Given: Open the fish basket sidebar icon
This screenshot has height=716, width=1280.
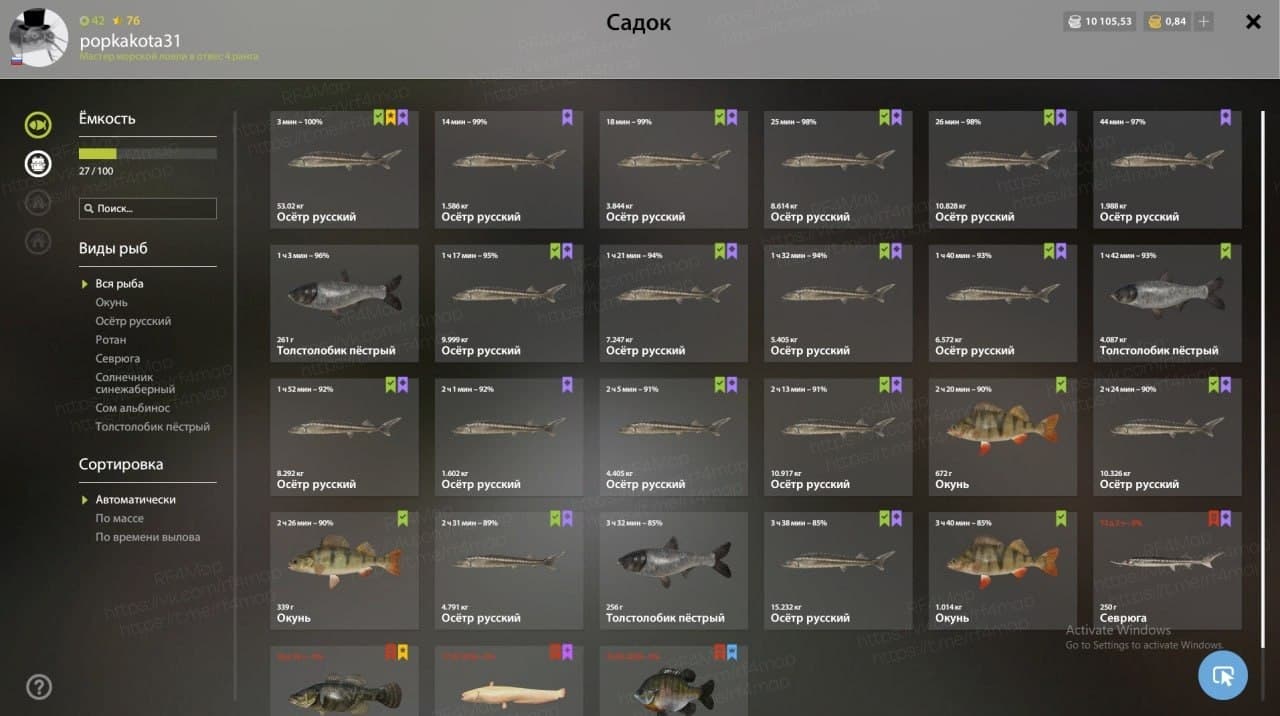Looking at the screenshot, I should pos(39,163).
